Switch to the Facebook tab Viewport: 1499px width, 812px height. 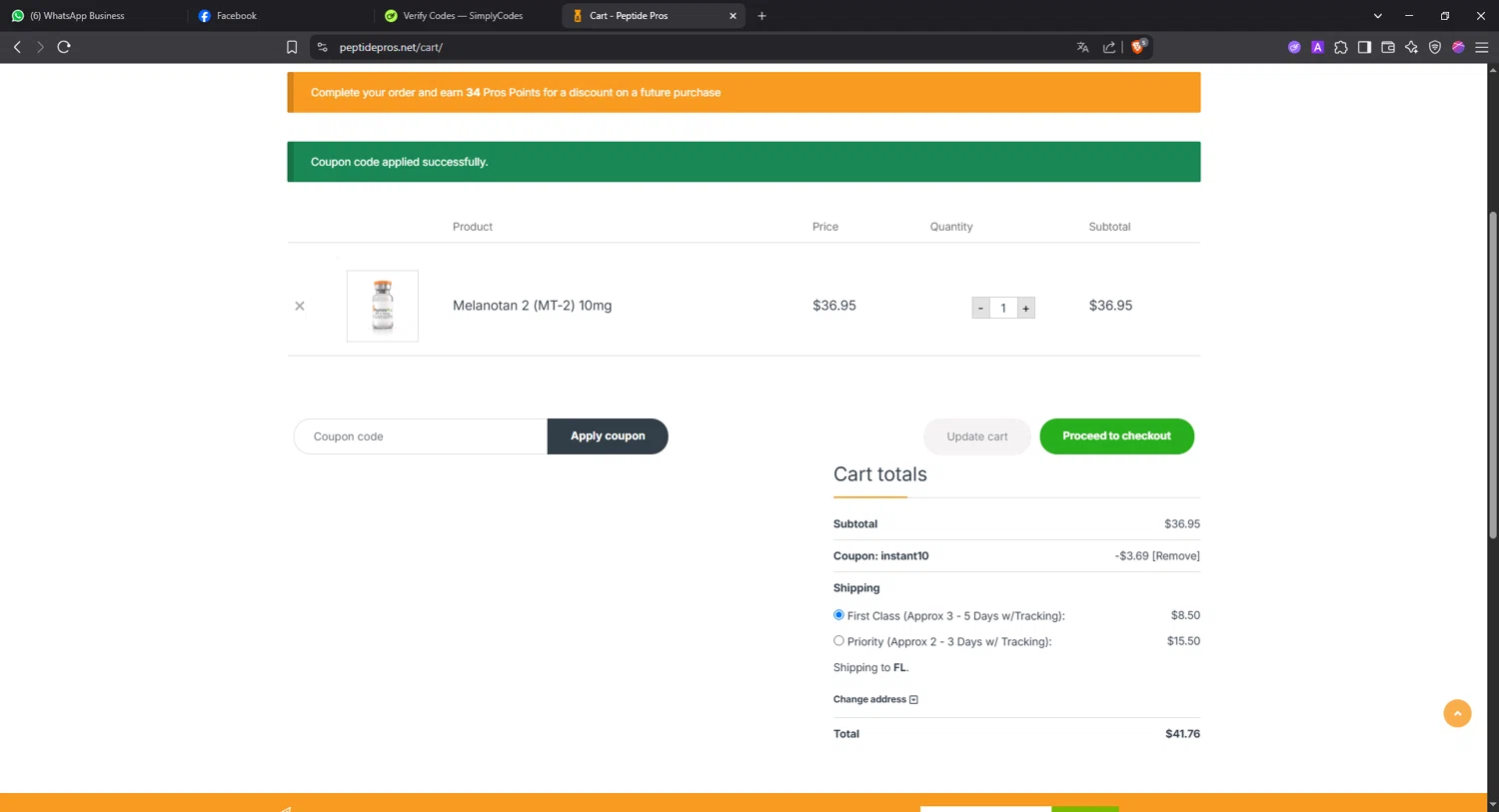[282, 16]
